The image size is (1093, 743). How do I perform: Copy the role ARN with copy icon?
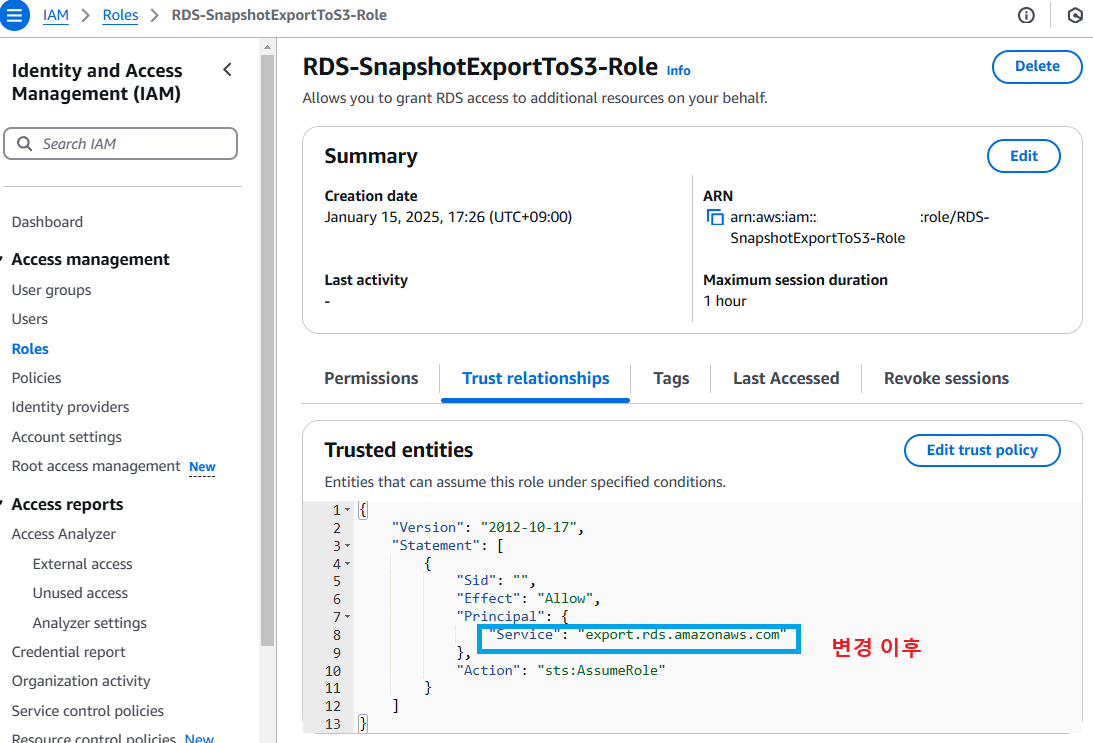[715, 217]
